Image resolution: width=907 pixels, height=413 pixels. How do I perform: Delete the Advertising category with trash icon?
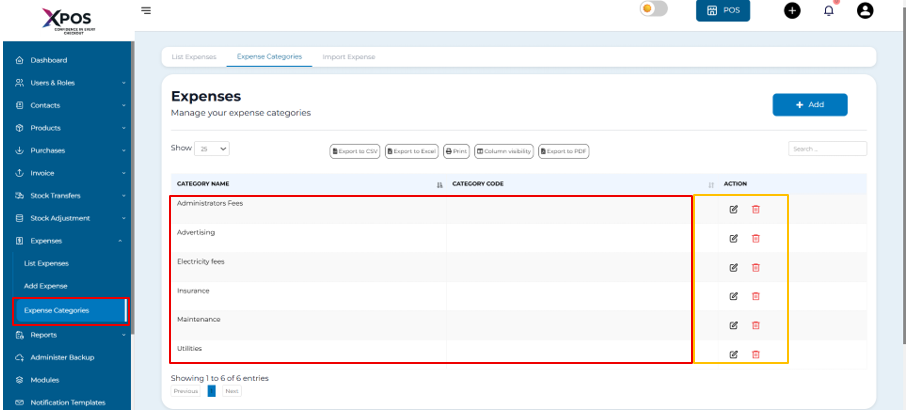(756, 238)
